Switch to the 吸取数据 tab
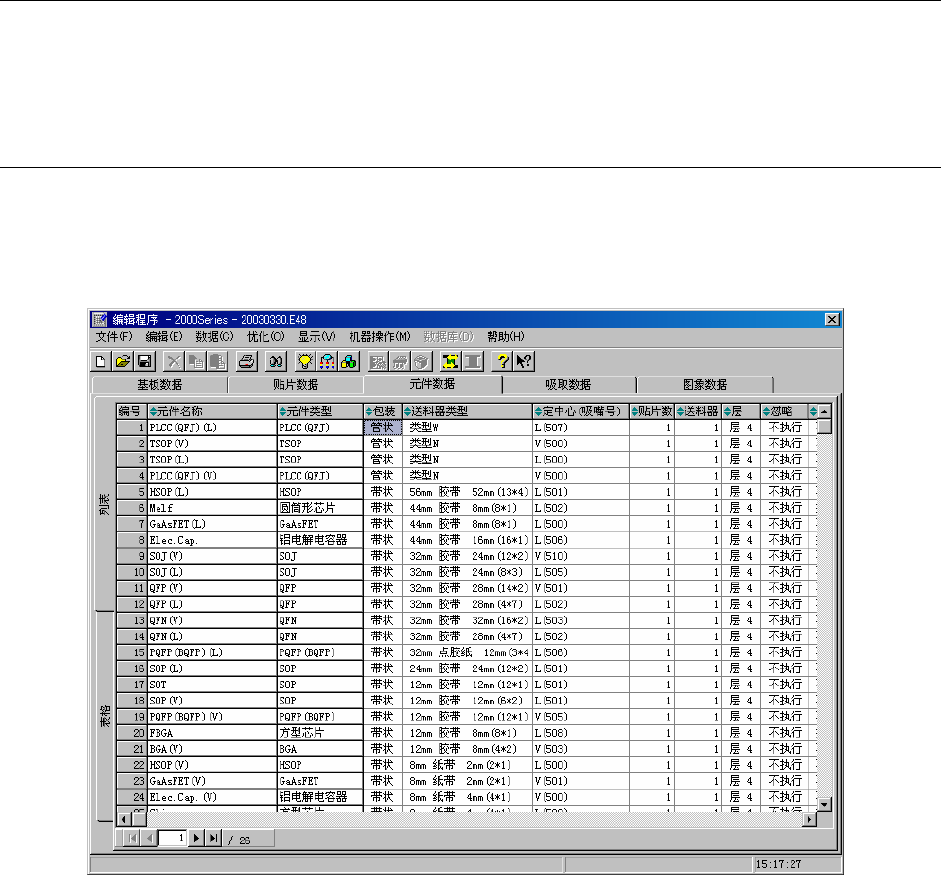Viewport: 941px width, 875px height. (568, 385)
